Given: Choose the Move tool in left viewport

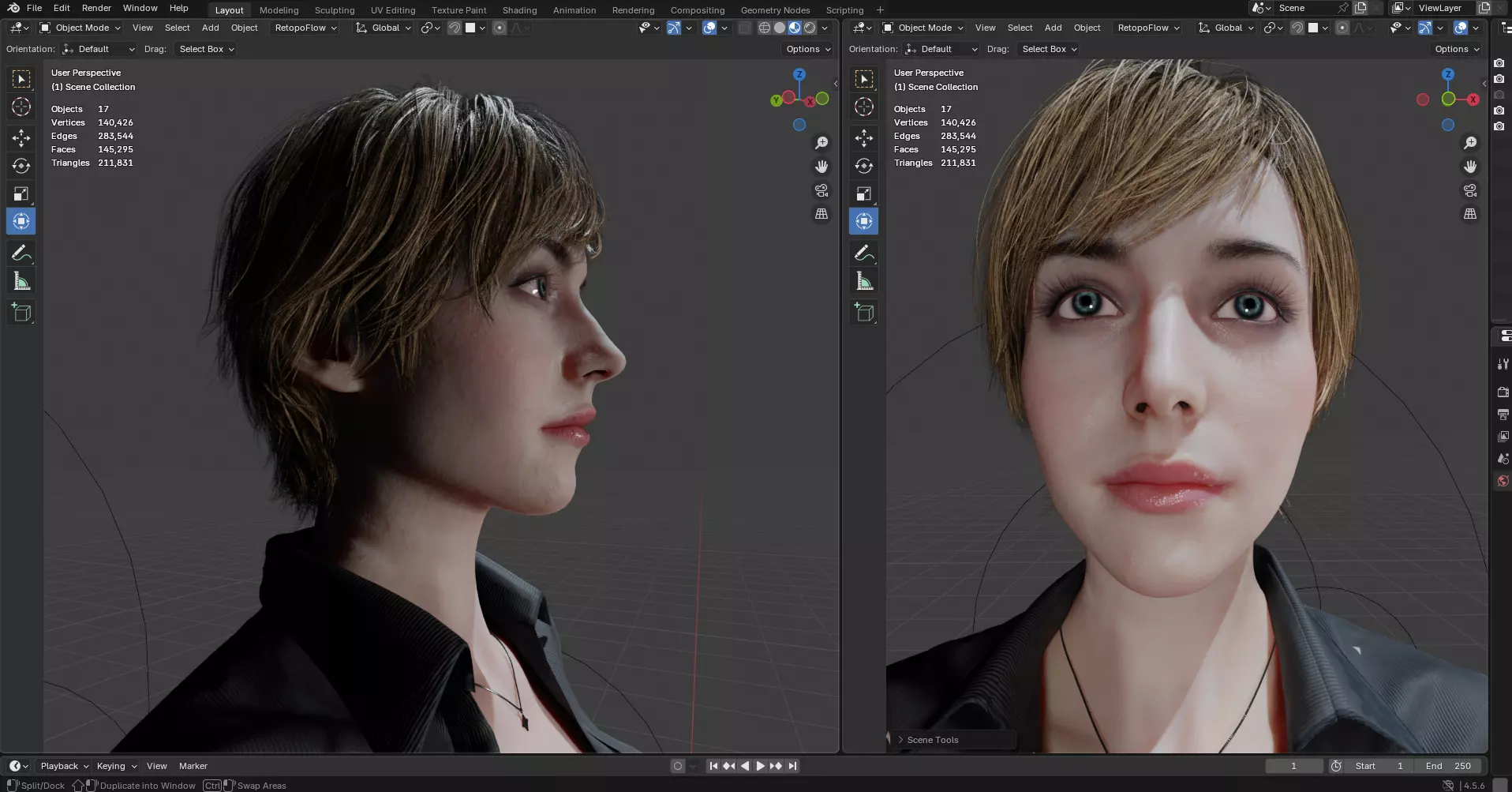Looking at the screenshot, I should (21, 138).
